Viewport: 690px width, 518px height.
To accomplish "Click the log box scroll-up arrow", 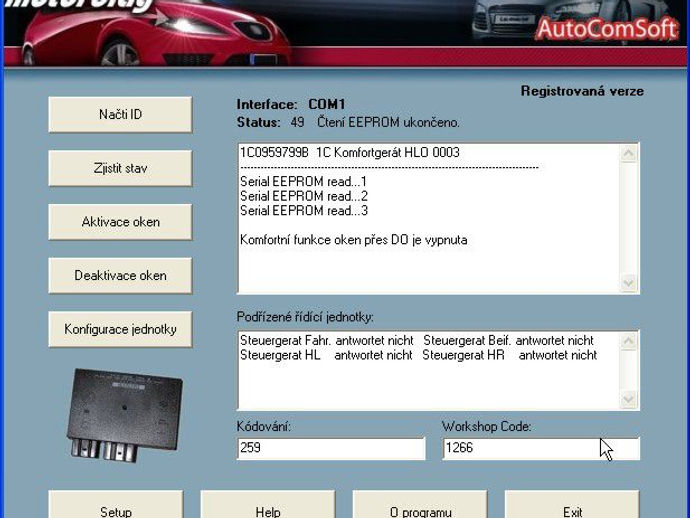I will click(x=628, y=154).
